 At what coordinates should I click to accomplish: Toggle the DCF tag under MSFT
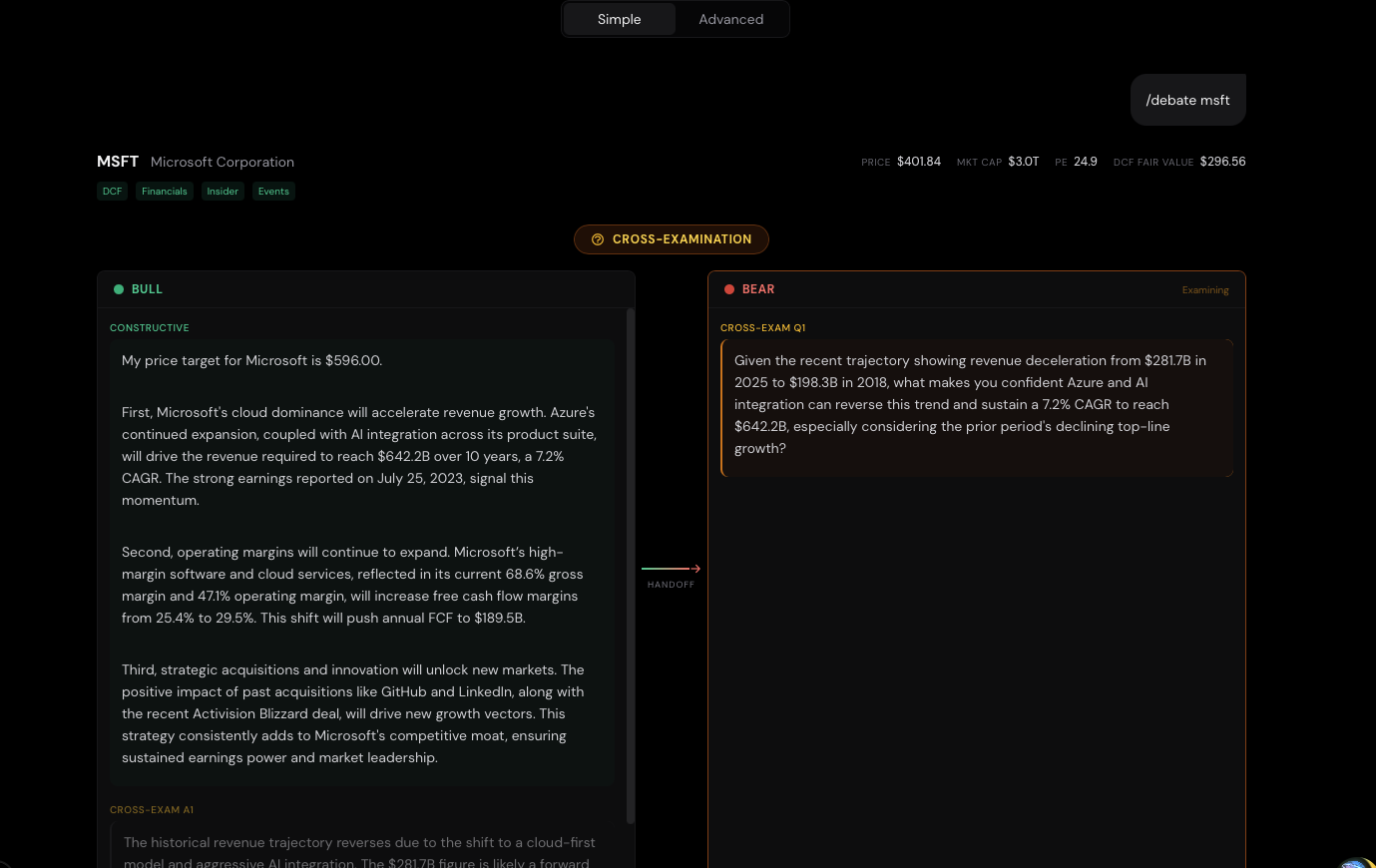(x=112, y=191)
